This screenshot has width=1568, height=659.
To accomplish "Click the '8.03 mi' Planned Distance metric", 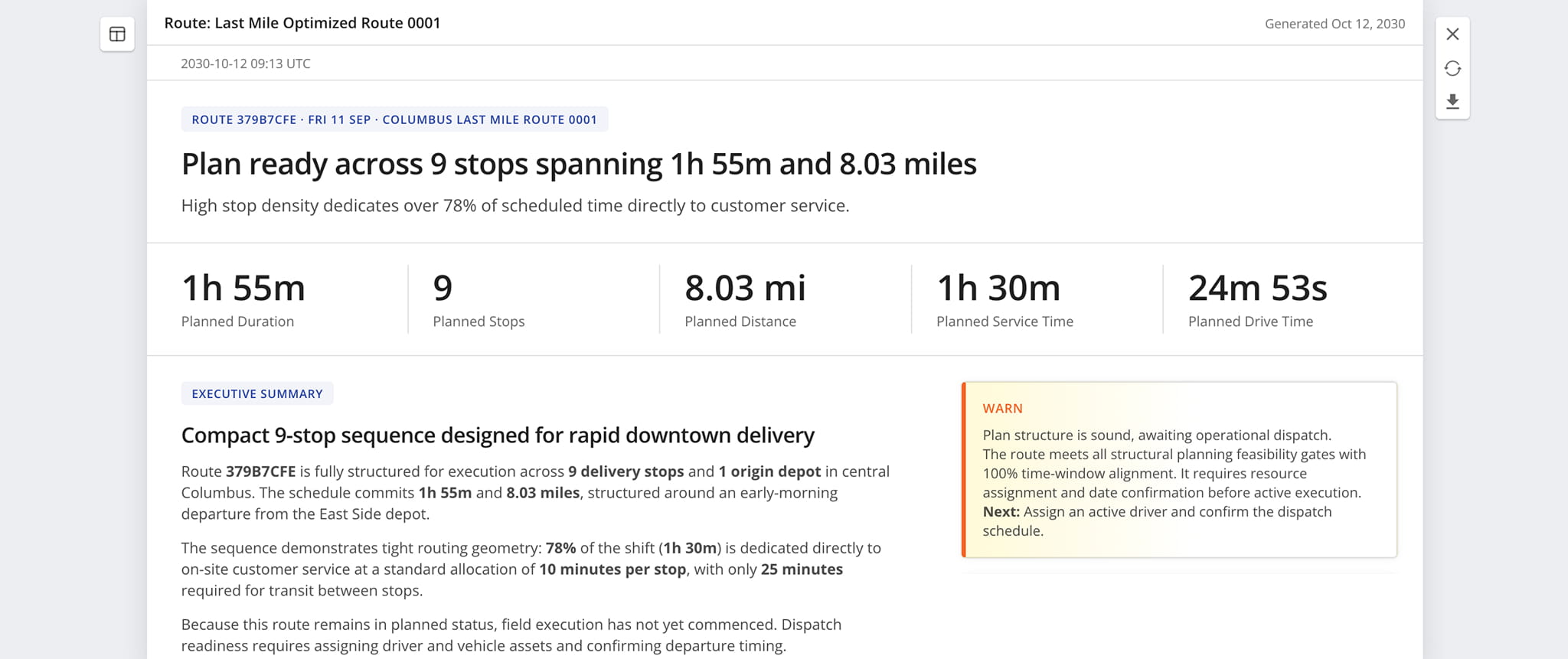I will [745, 289].
